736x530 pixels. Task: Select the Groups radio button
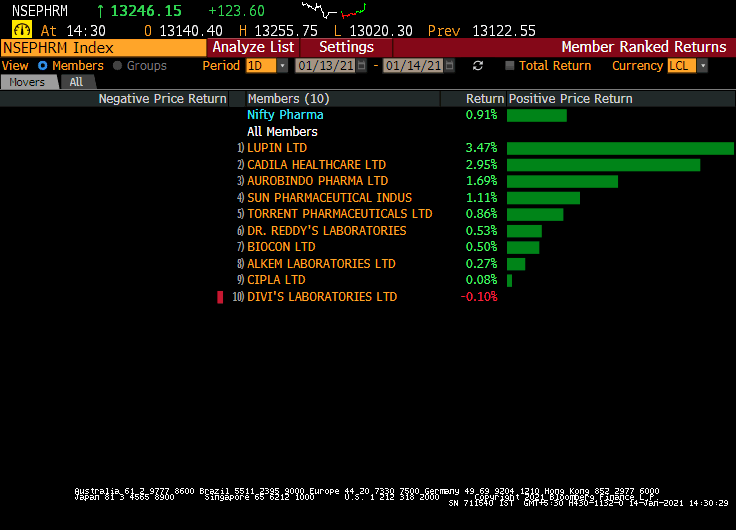118,66
